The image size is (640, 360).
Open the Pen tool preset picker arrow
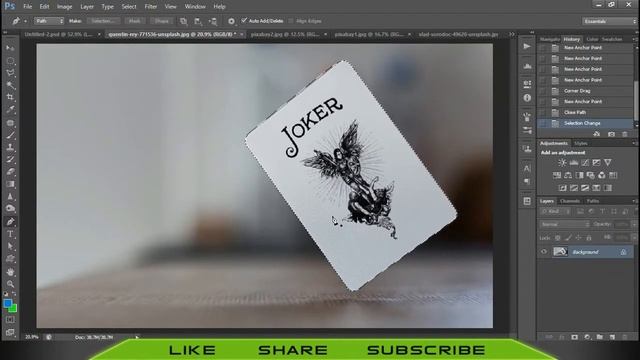point(25,21)
